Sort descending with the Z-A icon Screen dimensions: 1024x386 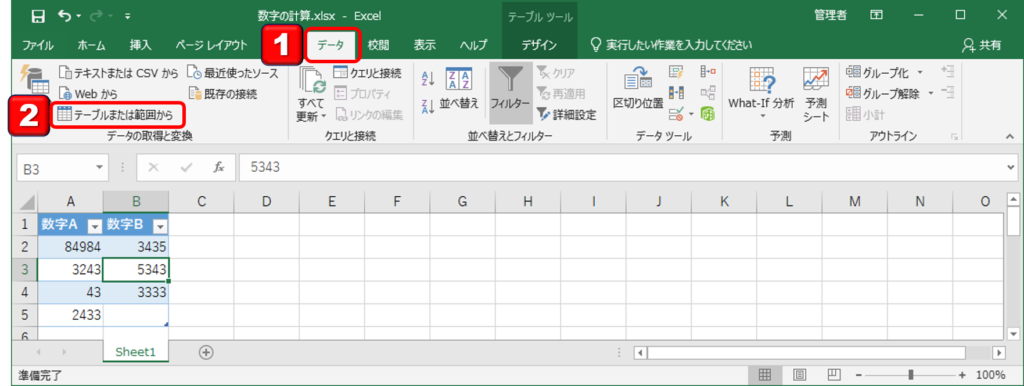428,106
